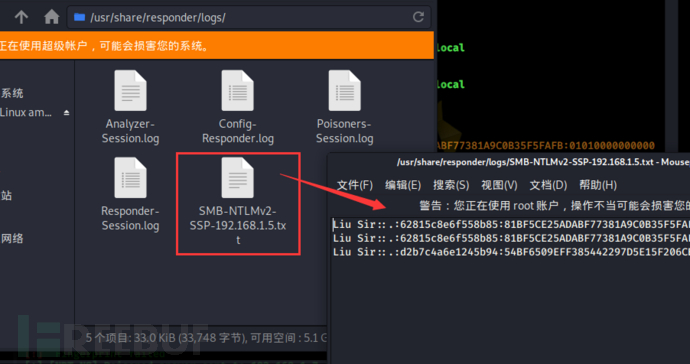
Task: Click the first hash line in the editor
Action: click(511, 224)
